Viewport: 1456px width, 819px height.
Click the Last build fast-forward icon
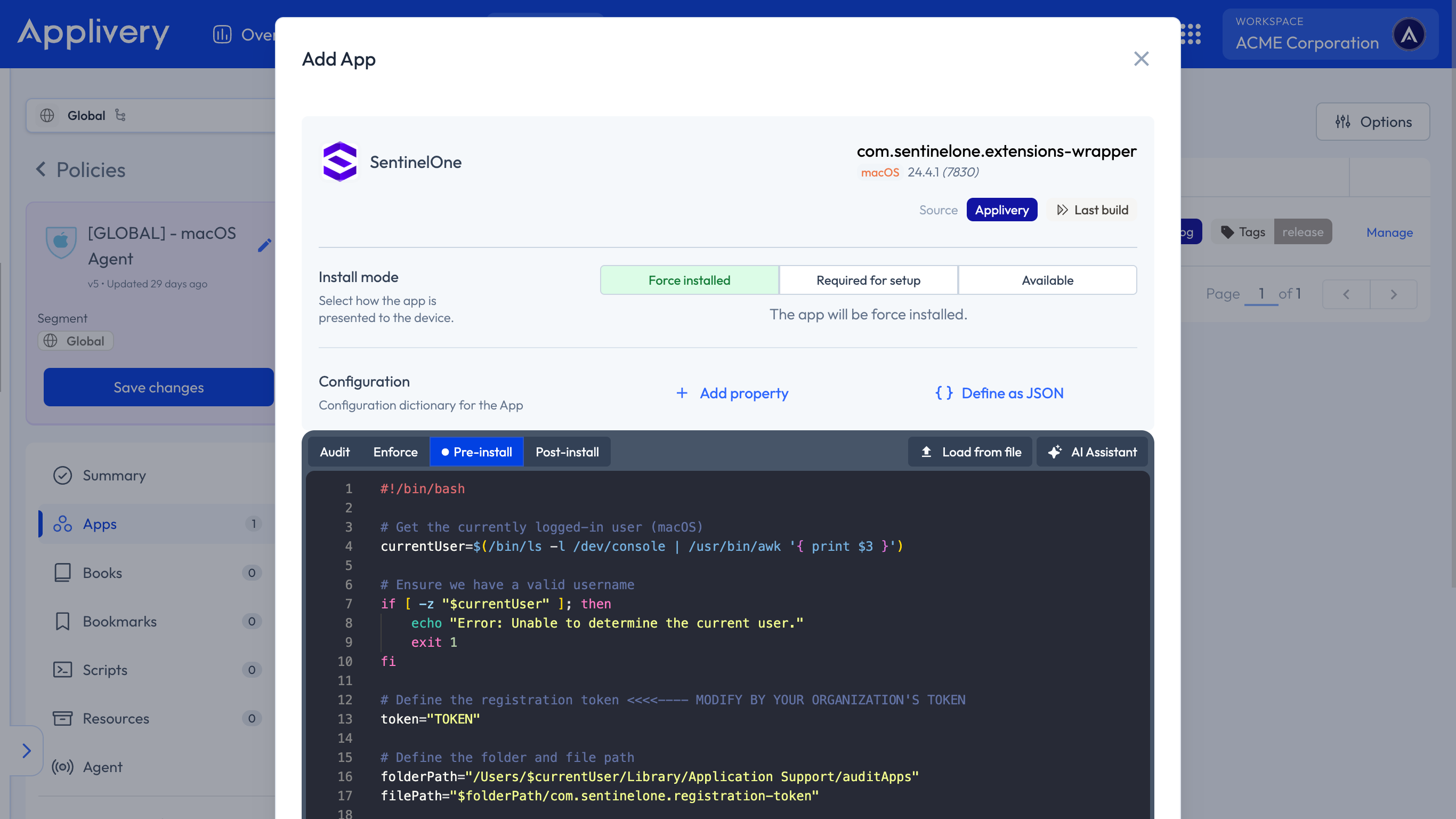point(1063,210)
